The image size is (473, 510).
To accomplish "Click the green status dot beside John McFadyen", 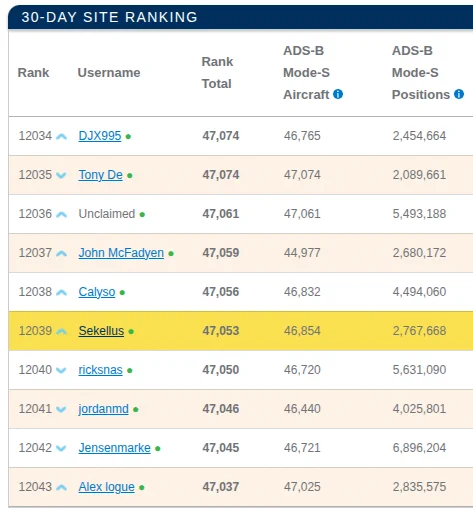I will [x=171, y=254].
